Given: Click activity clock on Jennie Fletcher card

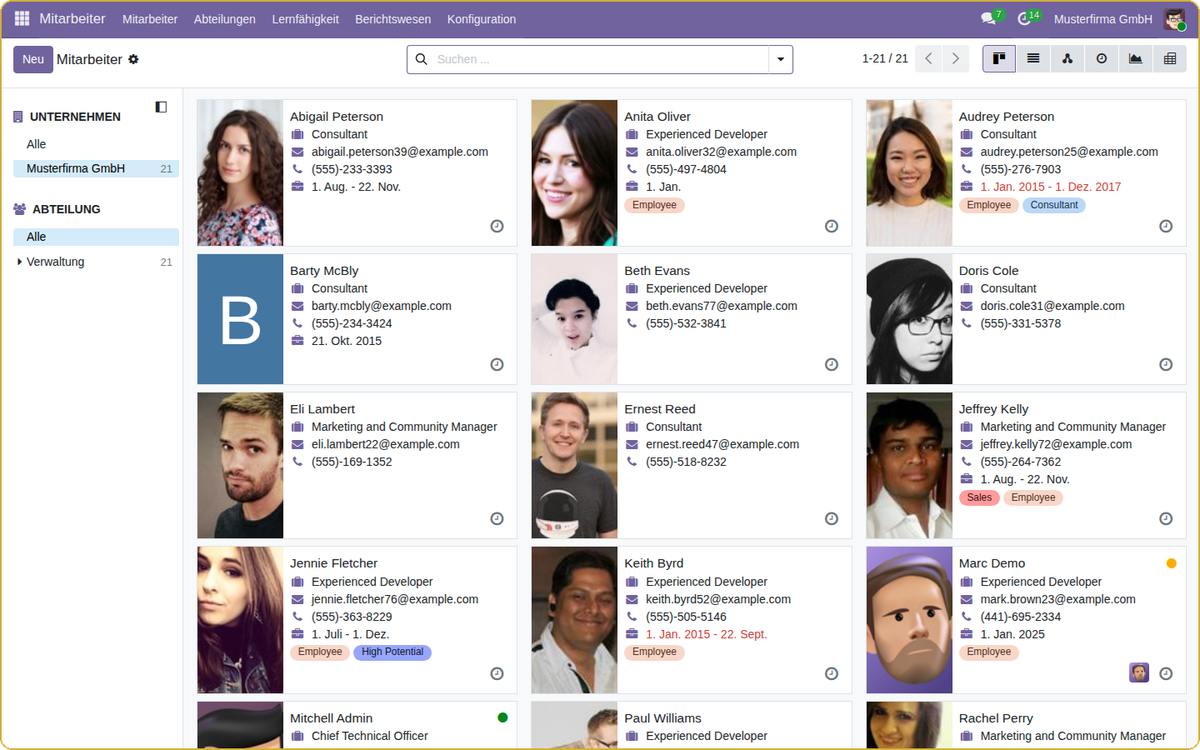Looking at the screenshot, I should tap(497, 674).
